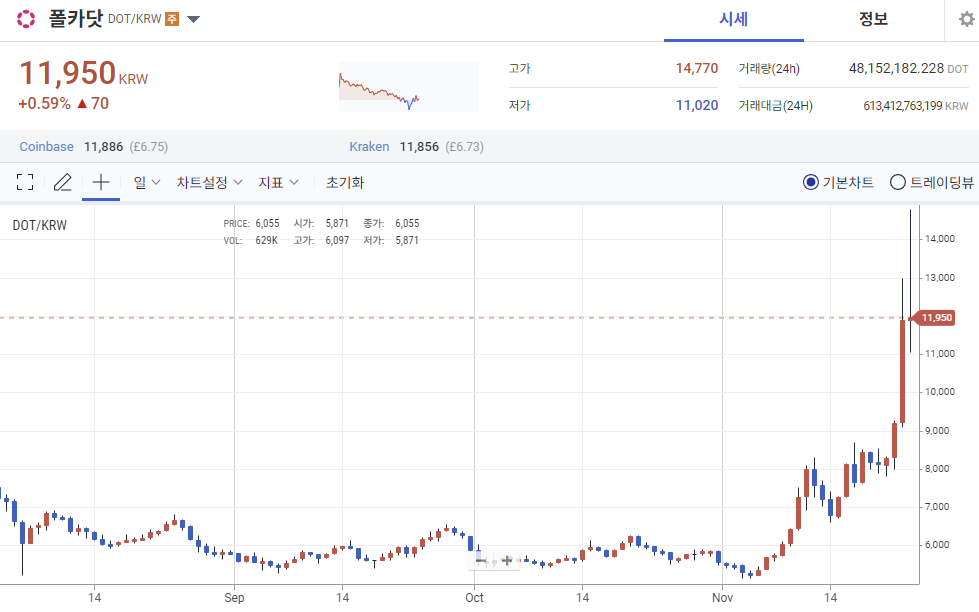Click the Polkadot coin logo icon

(26, 19)
